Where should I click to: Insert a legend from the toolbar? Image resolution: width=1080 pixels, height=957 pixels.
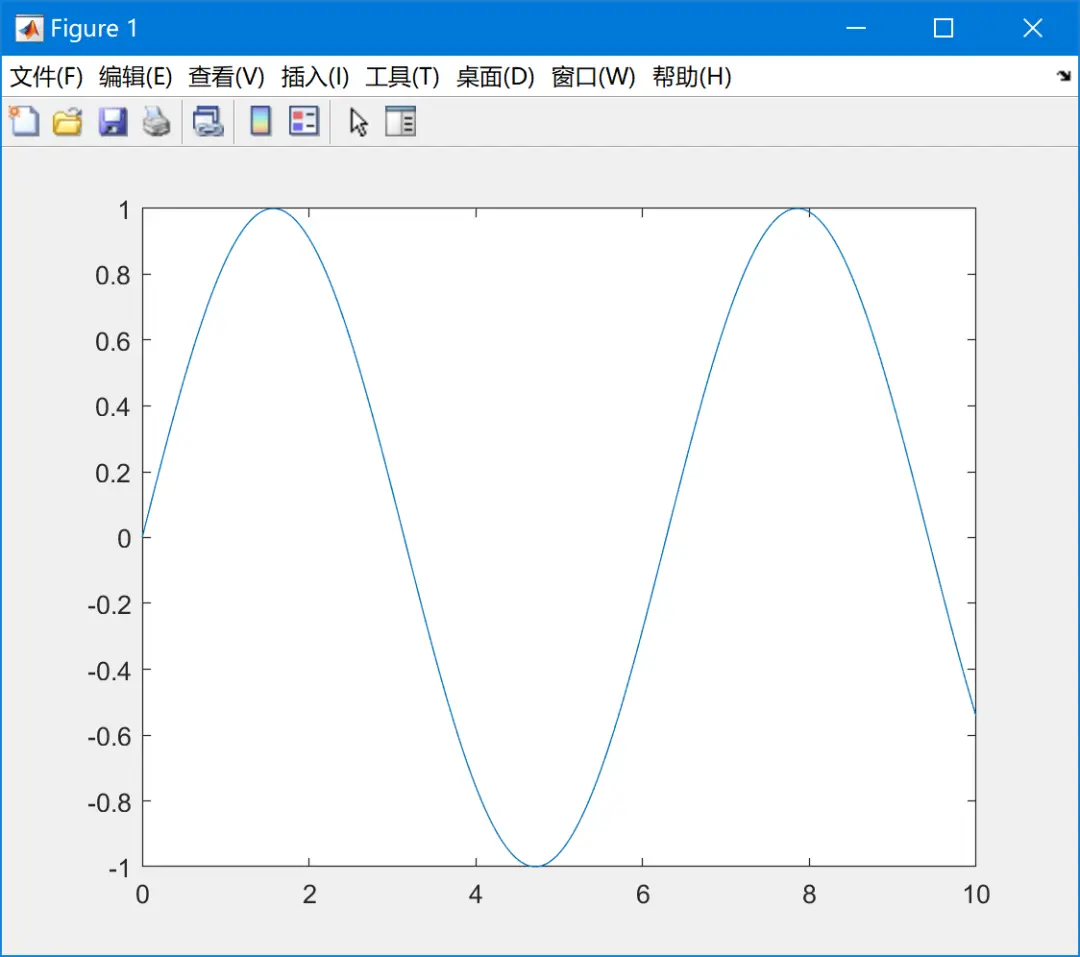[x=304, y=122]
